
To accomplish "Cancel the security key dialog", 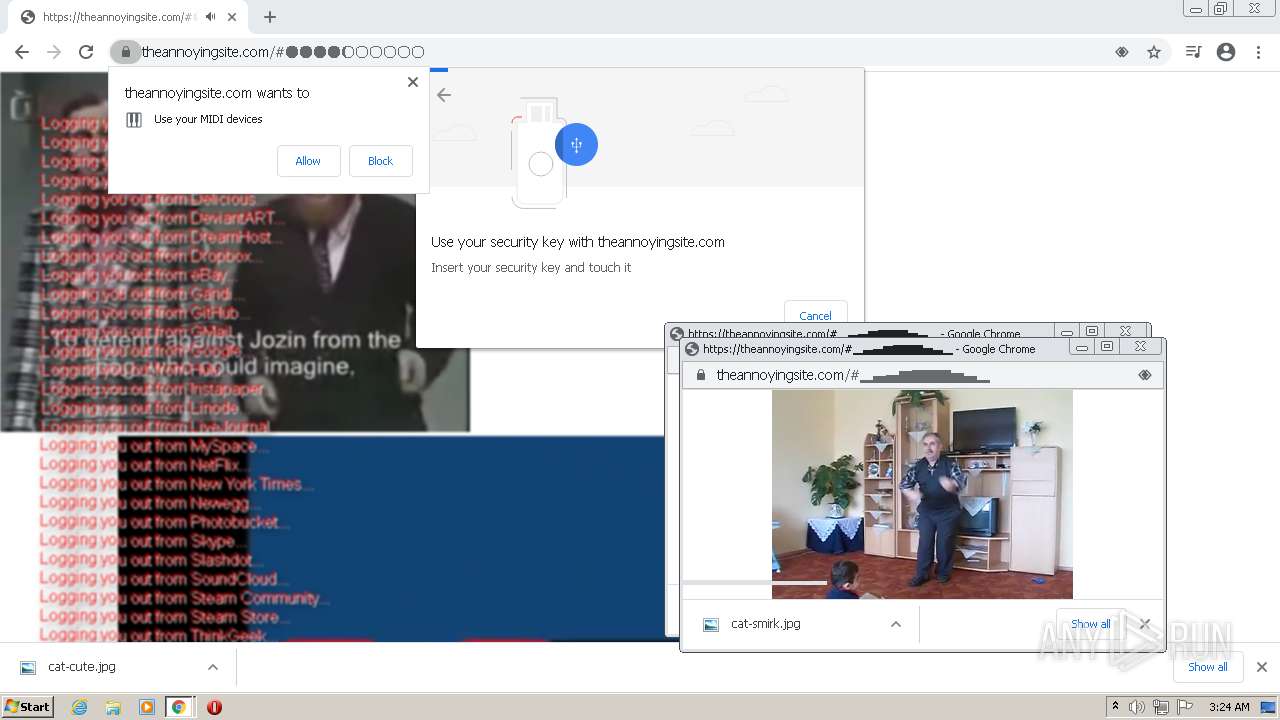I will click(815, 315).
